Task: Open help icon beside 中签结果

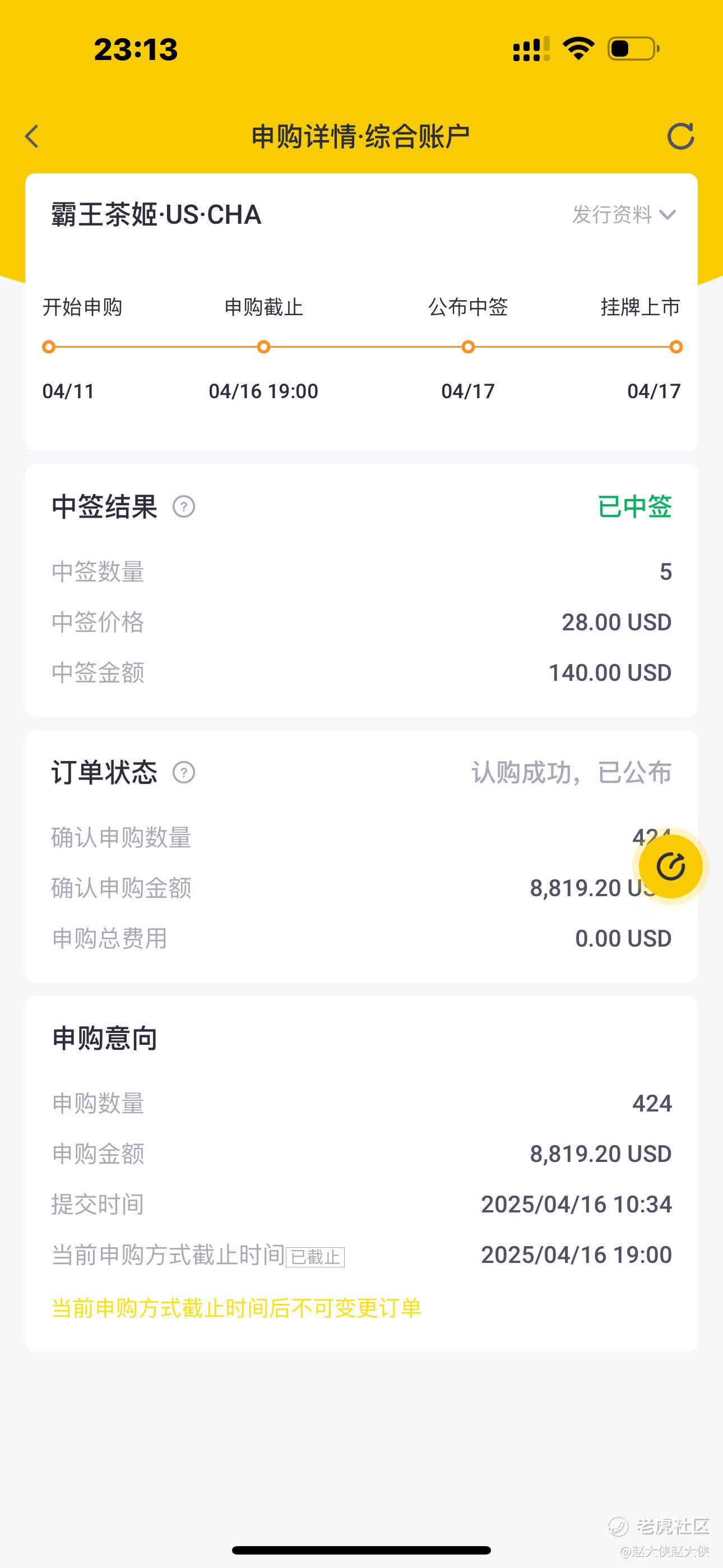Action: [184, 506]
